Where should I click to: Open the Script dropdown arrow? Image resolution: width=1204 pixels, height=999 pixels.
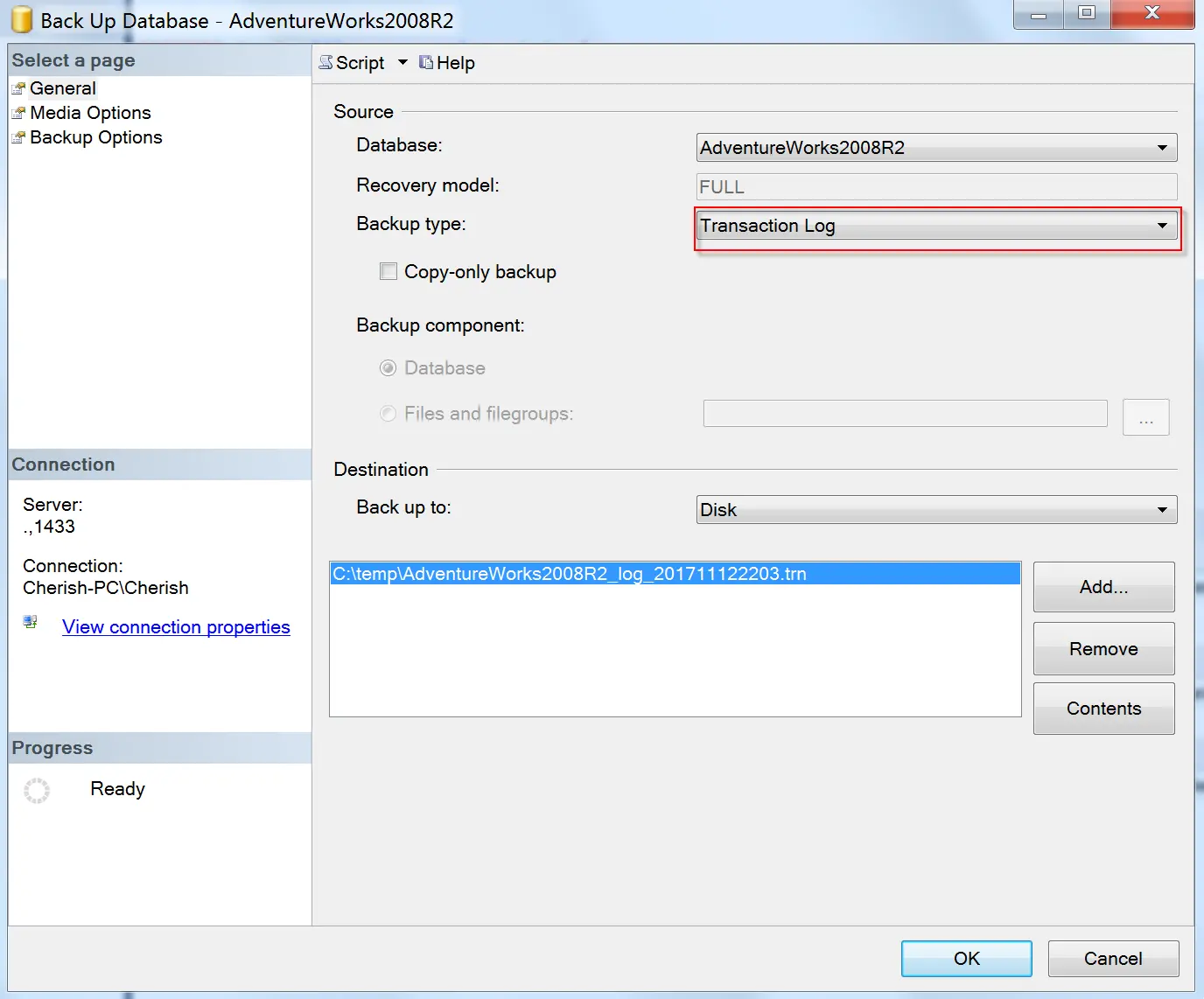tap(402, 62)
